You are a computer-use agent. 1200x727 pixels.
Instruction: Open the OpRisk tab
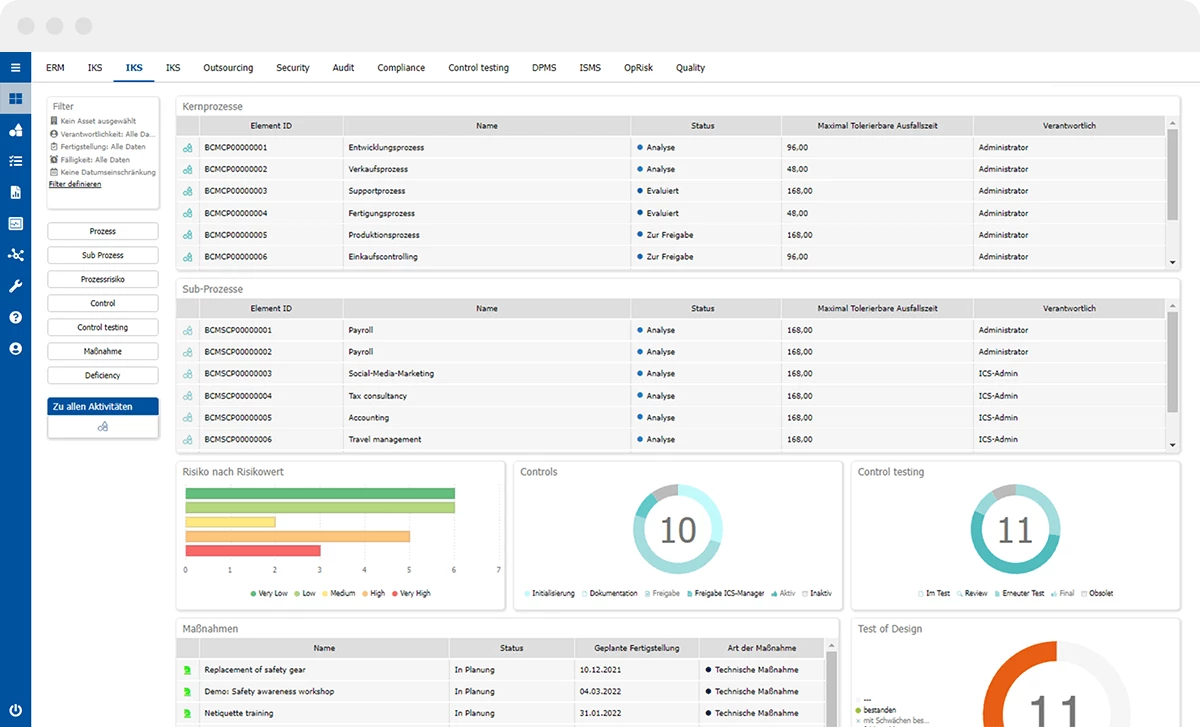[638, 68]
